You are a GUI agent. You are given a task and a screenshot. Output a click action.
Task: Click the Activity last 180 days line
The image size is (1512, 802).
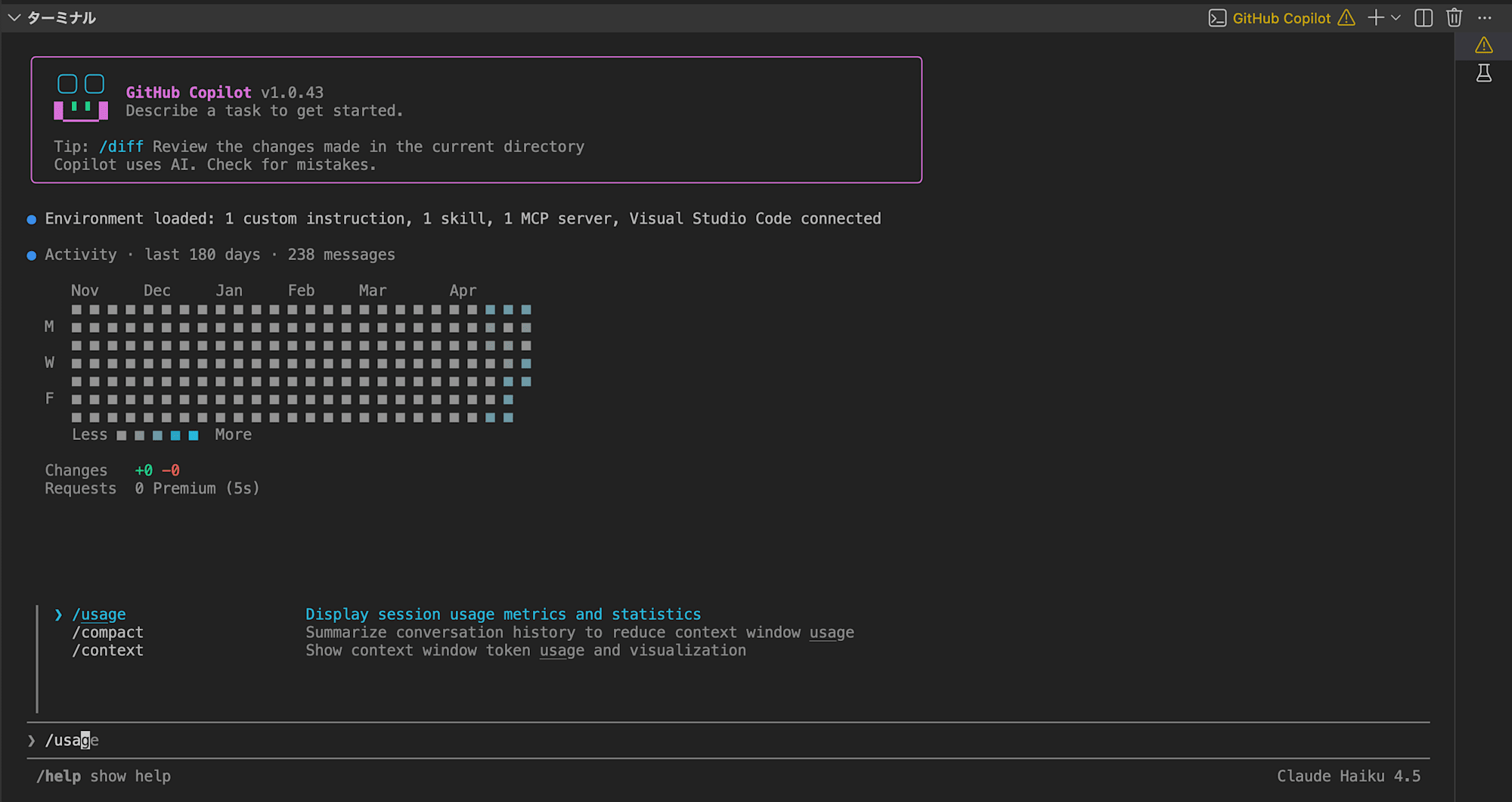pyautogui.click(x=220, y=255)
